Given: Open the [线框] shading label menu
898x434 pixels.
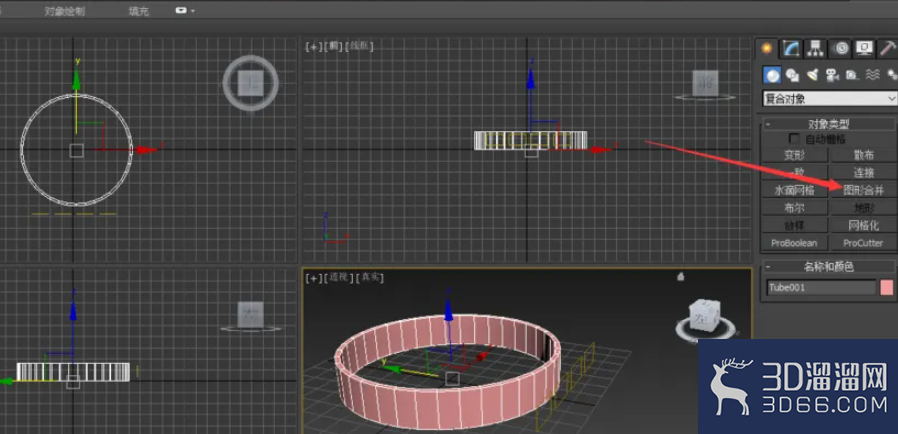Looking at the screenshot, I should [x=358, y=47].
